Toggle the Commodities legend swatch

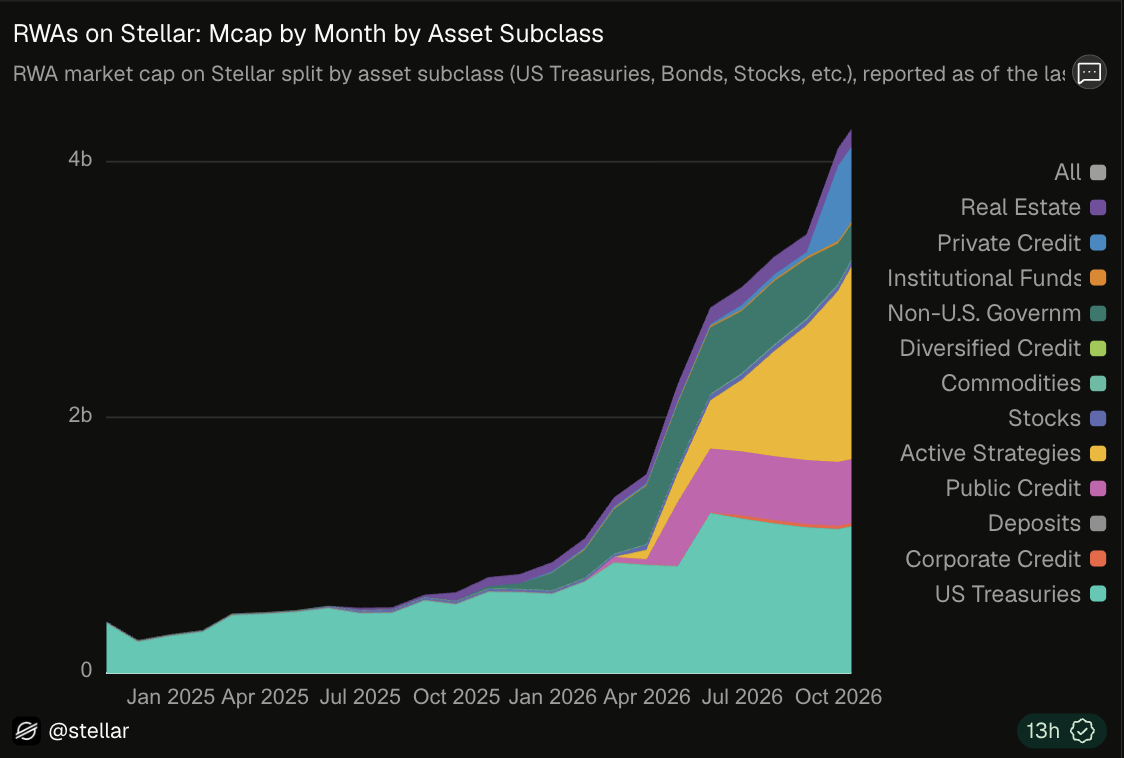point(1097,383)
